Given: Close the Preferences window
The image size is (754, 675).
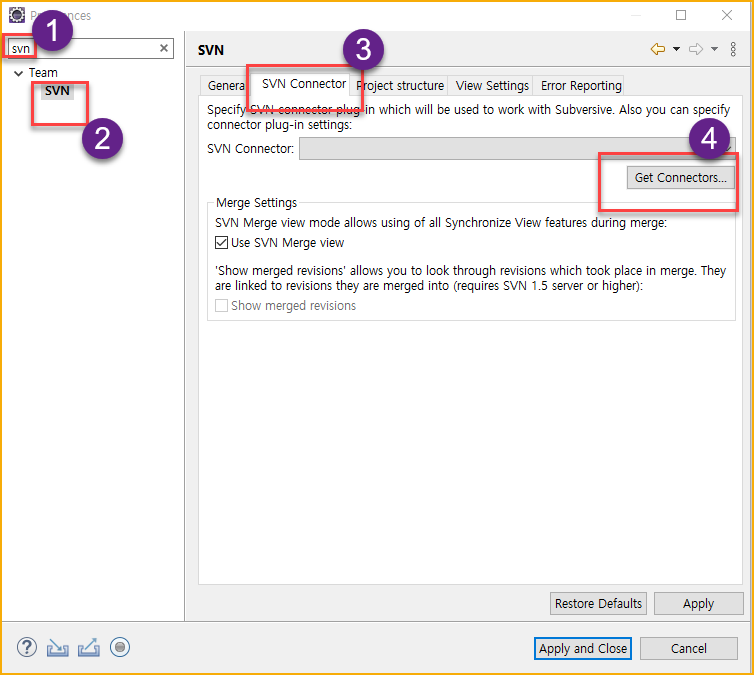Looking at the screenshot, I should click(727, 15).
